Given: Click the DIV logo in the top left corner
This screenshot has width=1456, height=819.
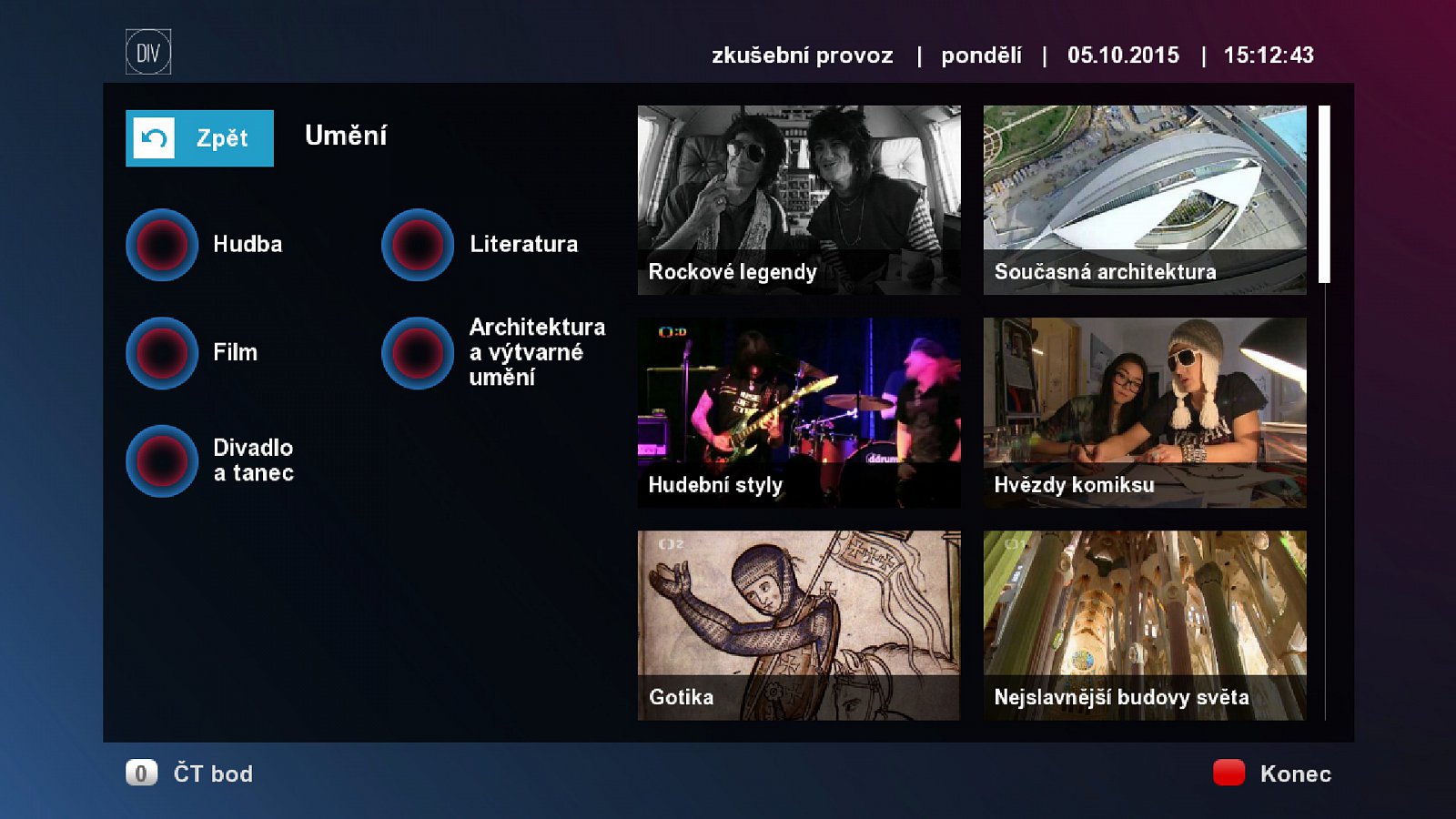Looking at the screenshot, I should coord(148,52).
